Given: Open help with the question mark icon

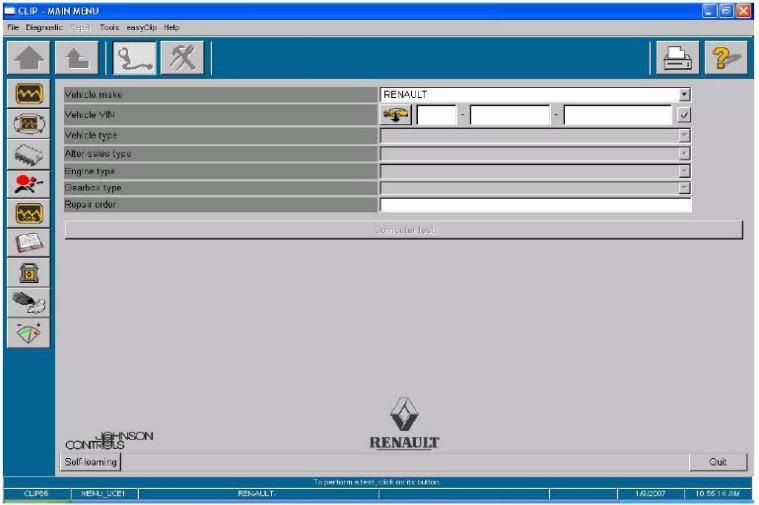Looking at the screenshot, I should pos(726,58).
